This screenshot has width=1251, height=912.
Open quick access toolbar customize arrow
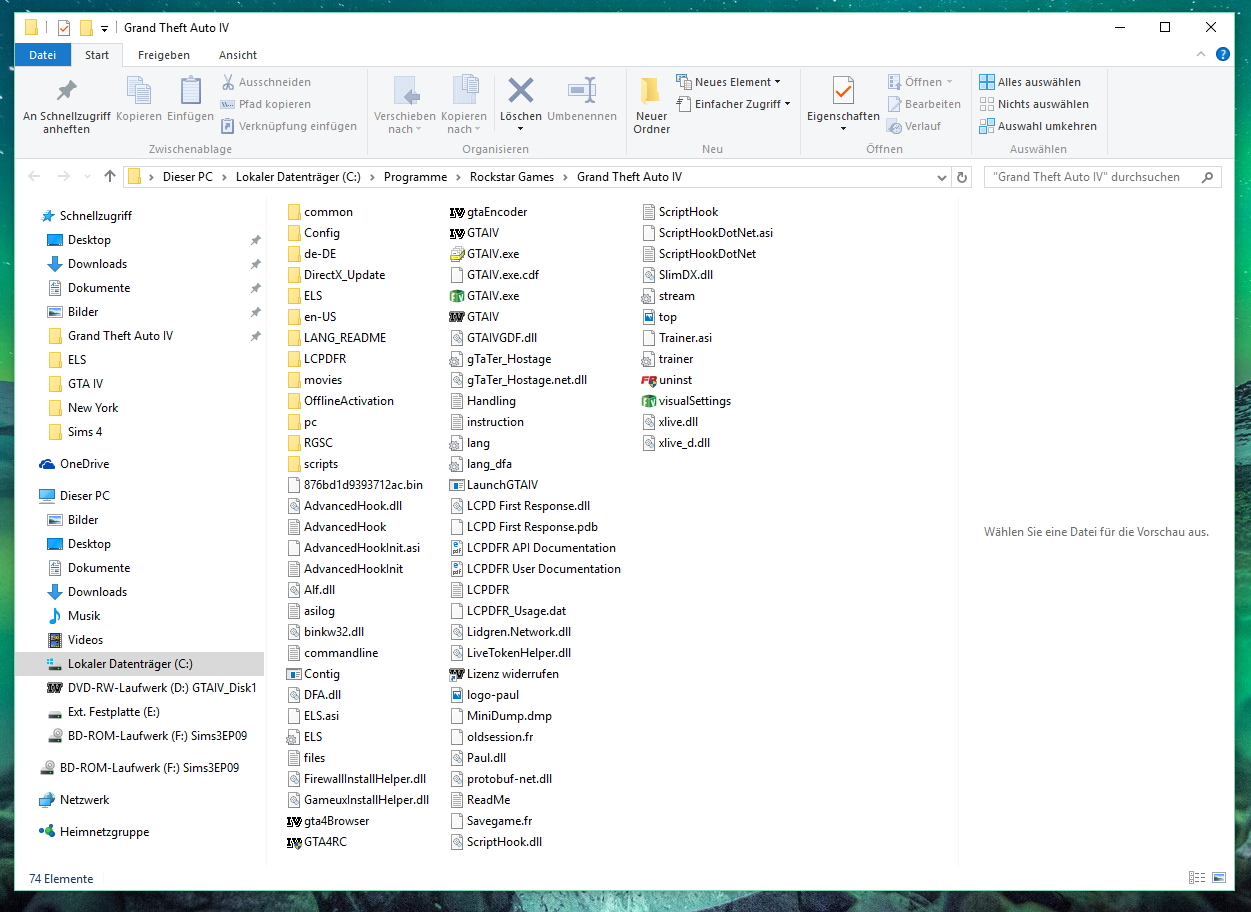coord(104,28)
